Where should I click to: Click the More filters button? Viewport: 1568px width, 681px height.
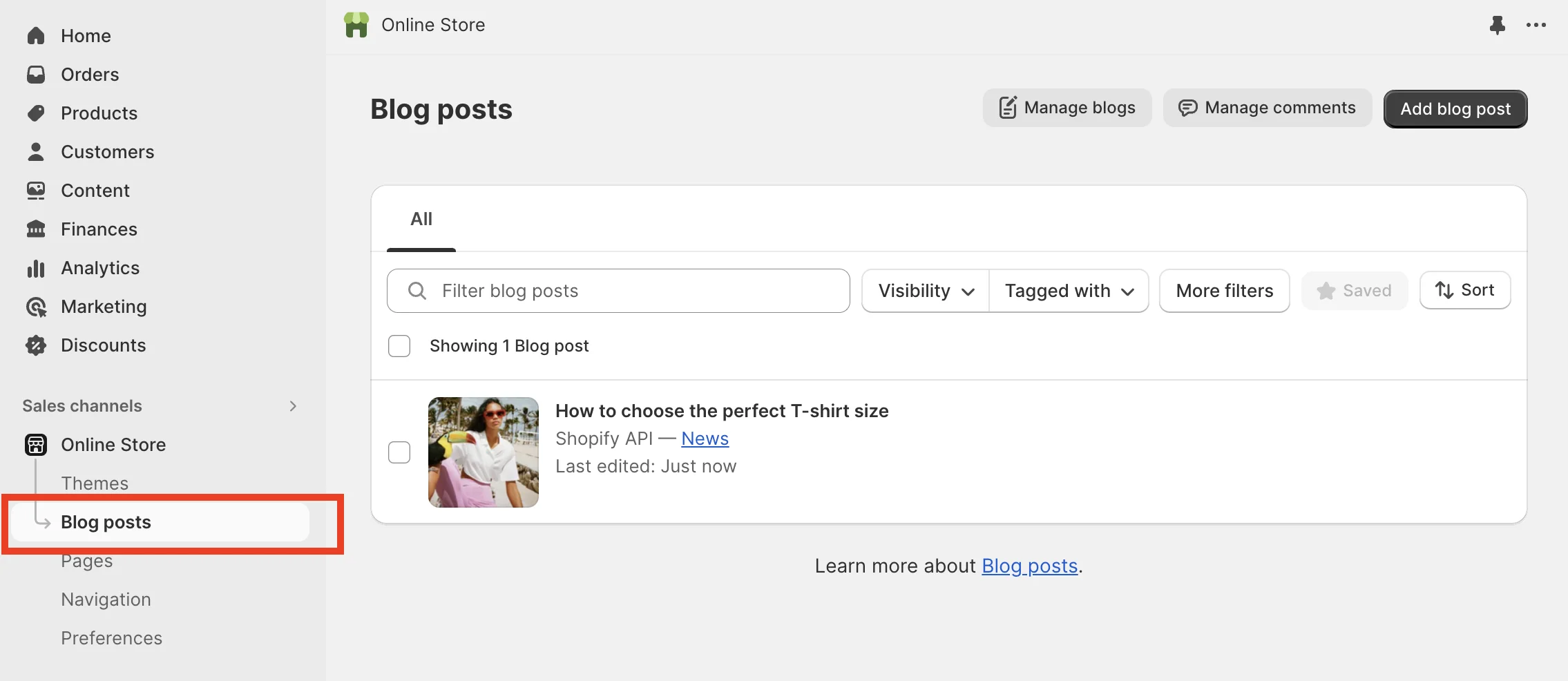1225,291
